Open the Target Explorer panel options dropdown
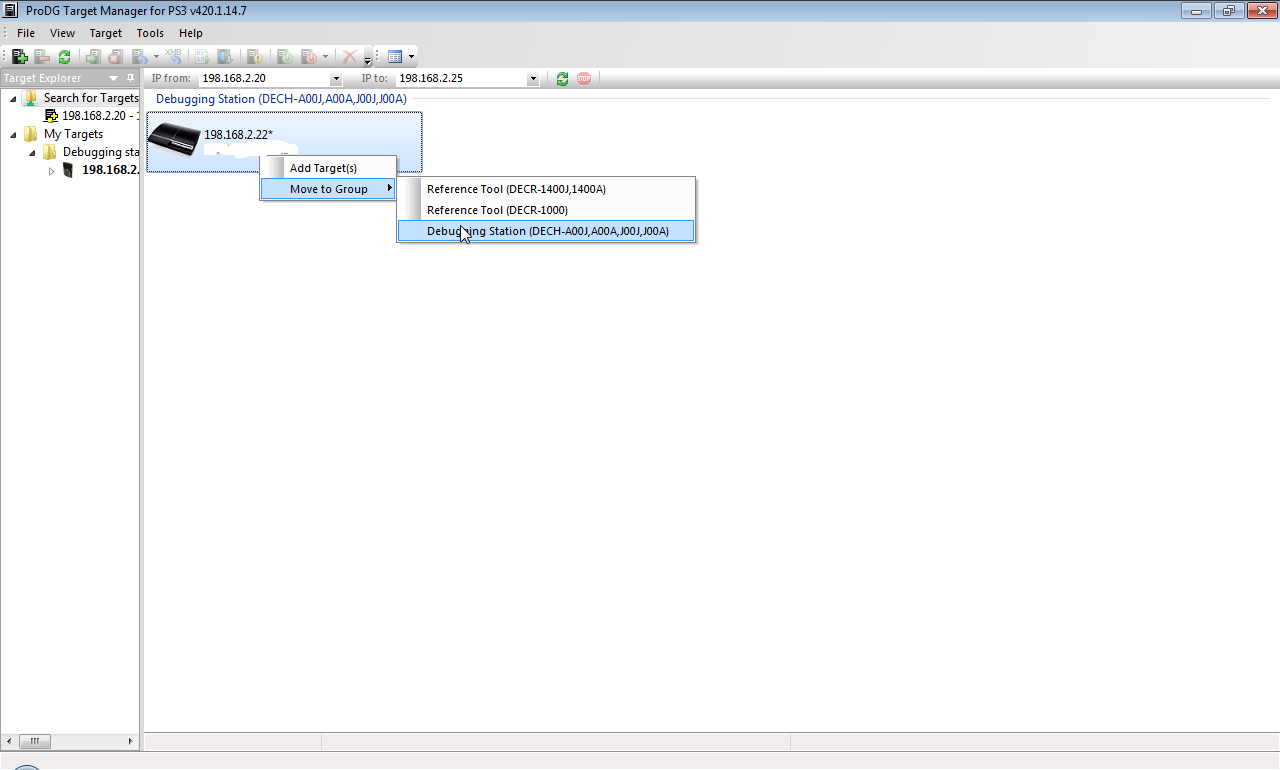The height and width of the screenshot is (770, 1280). (x=113, y=78)
